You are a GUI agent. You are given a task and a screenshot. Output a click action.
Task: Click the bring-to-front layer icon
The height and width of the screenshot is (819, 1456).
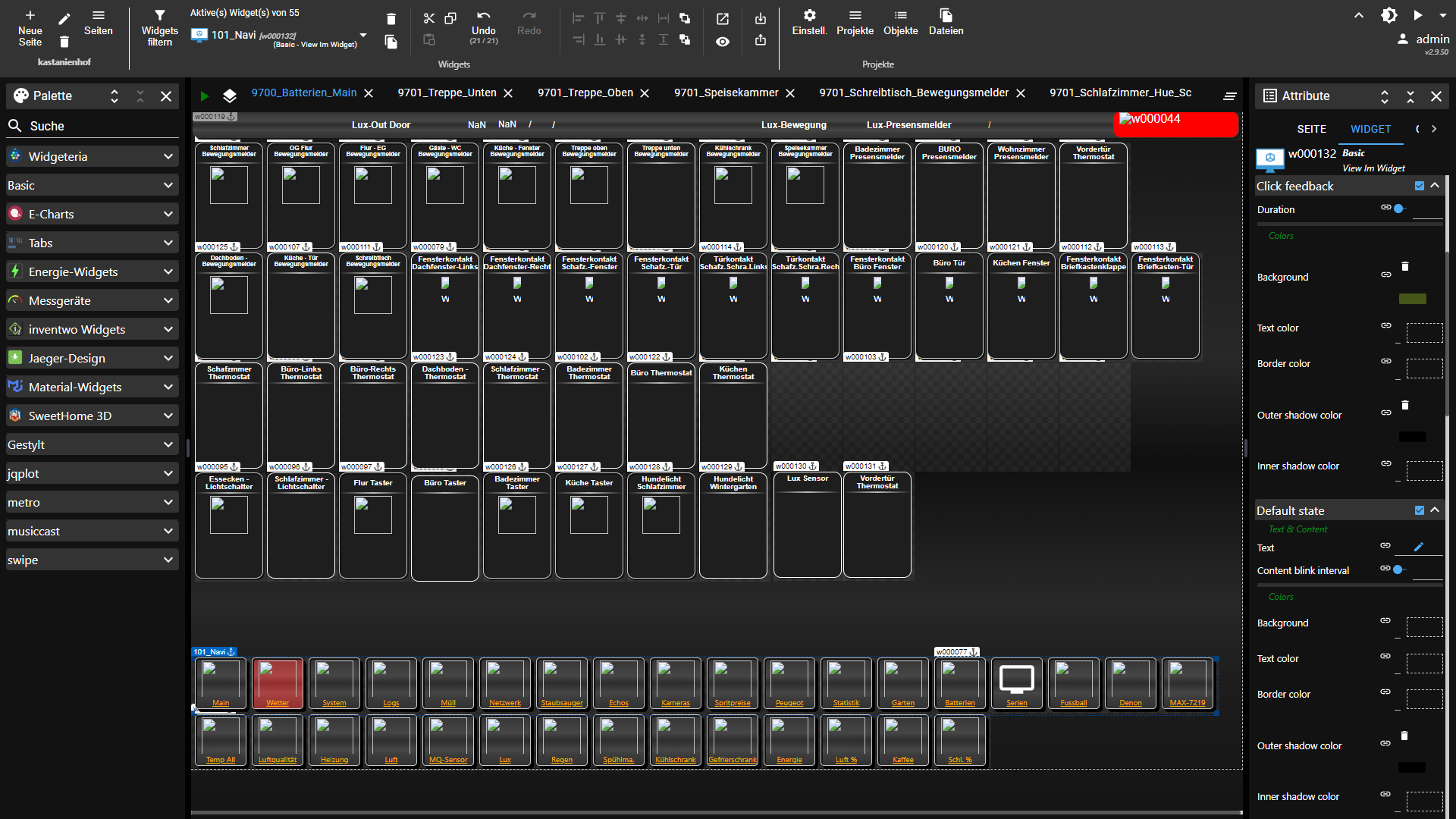[x=685, y=18]
